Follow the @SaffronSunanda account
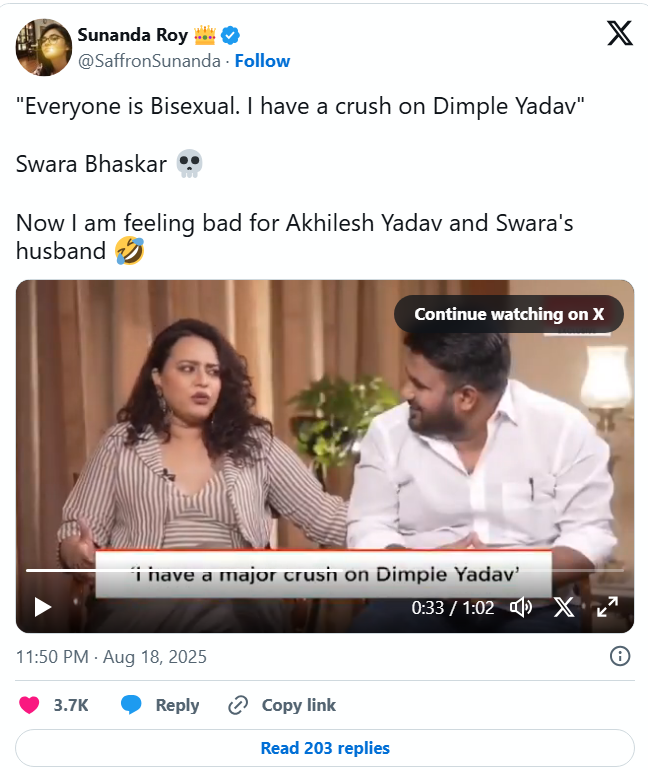This screenshot has height=770, width=648. (262, 61)
